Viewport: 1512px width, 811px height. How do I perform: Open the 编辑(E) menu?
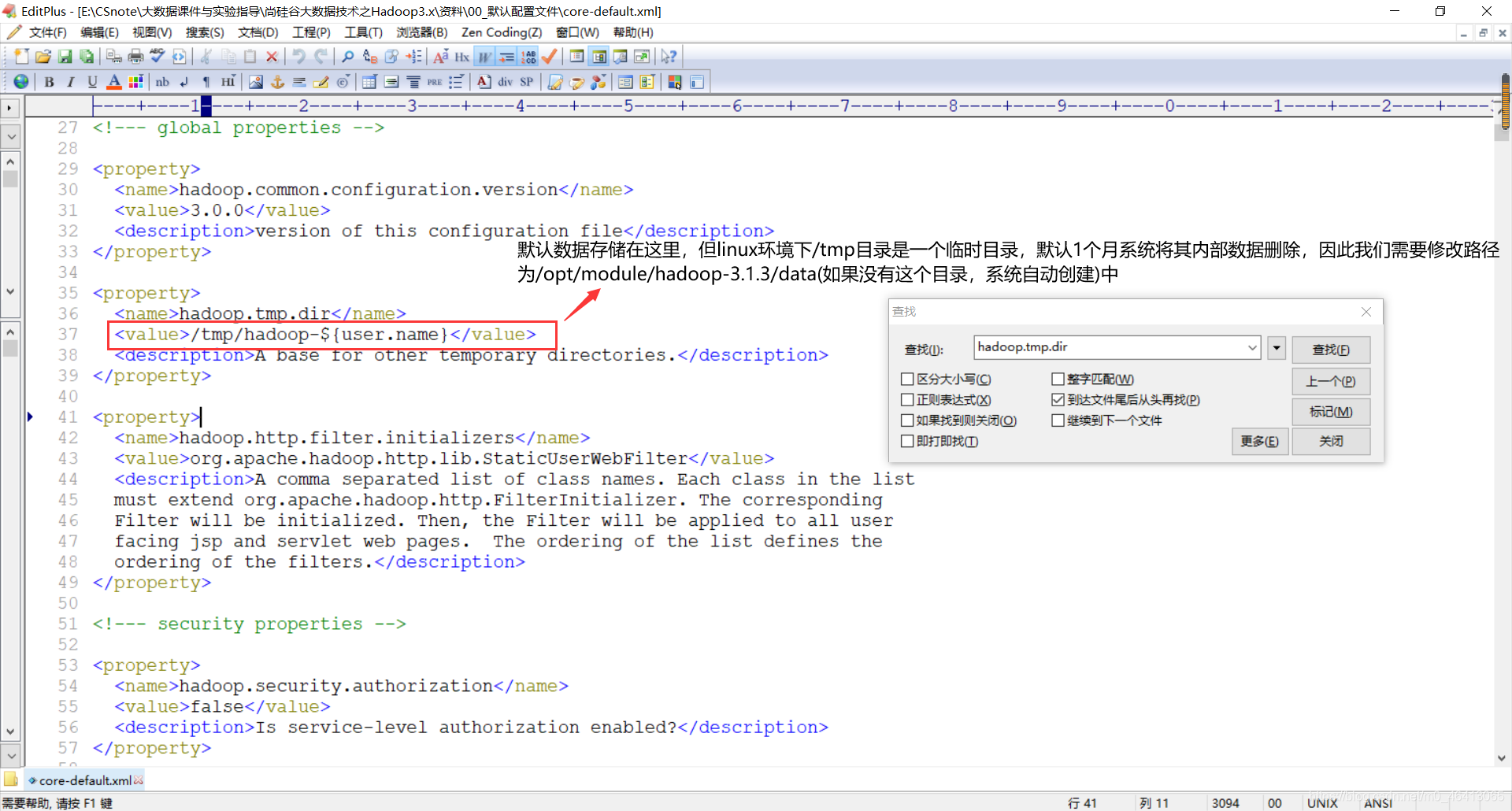click(99, 32)
